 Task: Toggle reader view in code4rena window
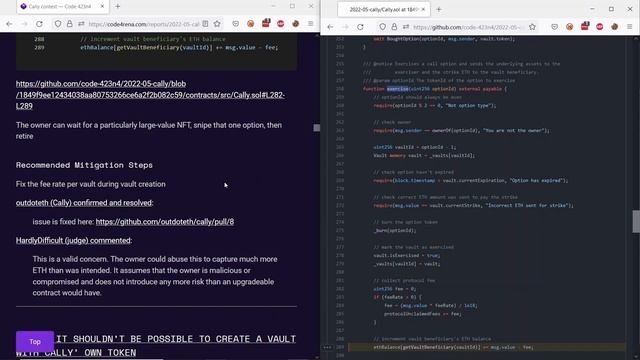[x=205, y=24]
